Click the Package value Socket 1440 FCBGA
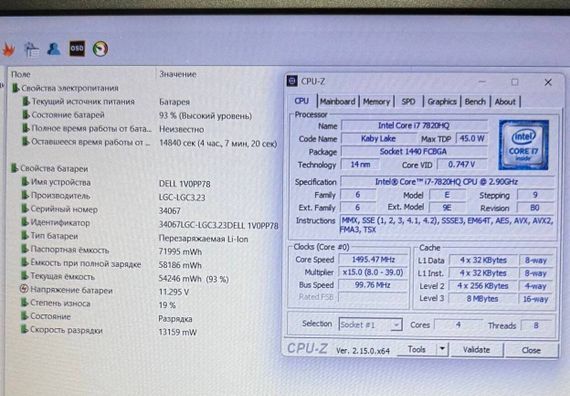This screenshot has height=396, width=570. click(414, 152)
